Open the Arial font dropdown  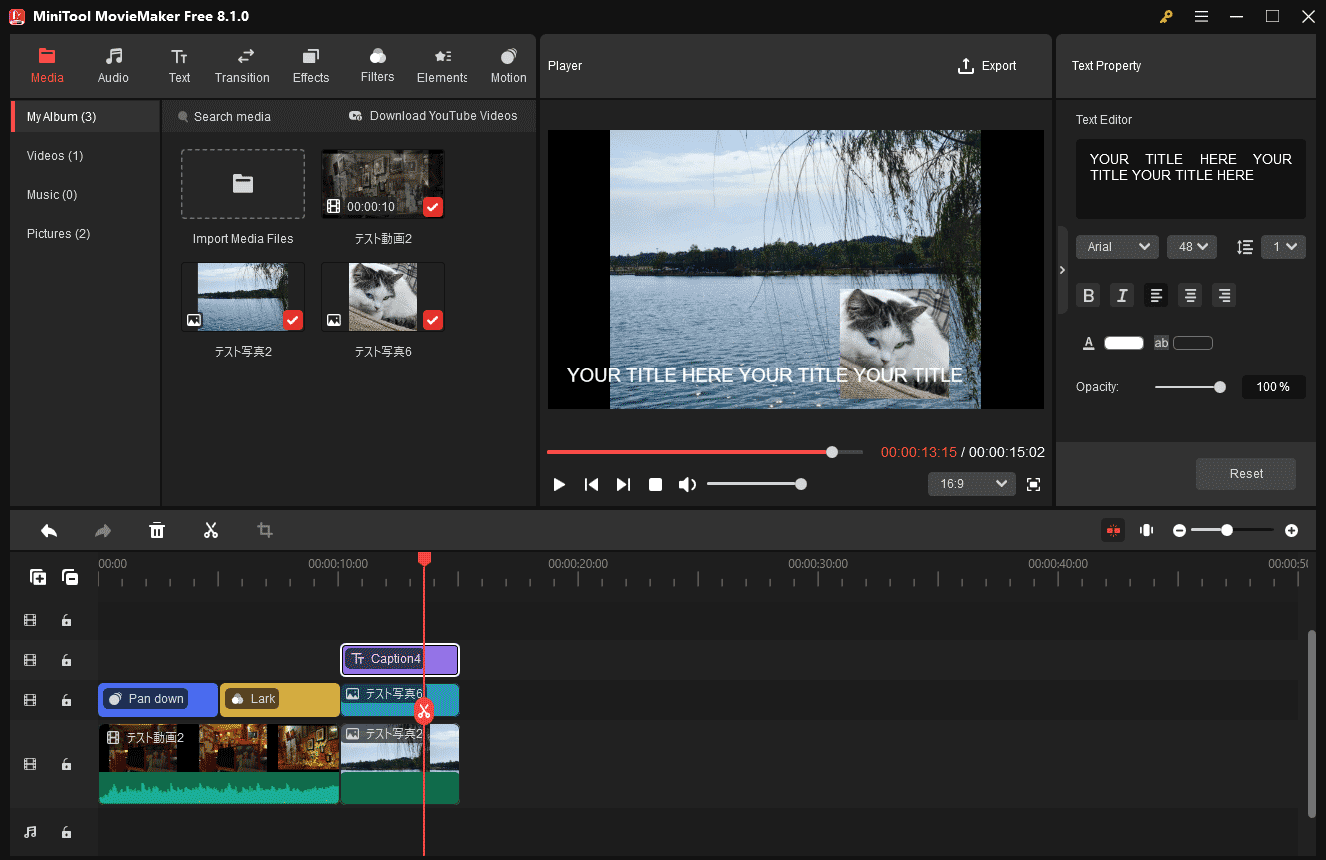click(1117, 247)
